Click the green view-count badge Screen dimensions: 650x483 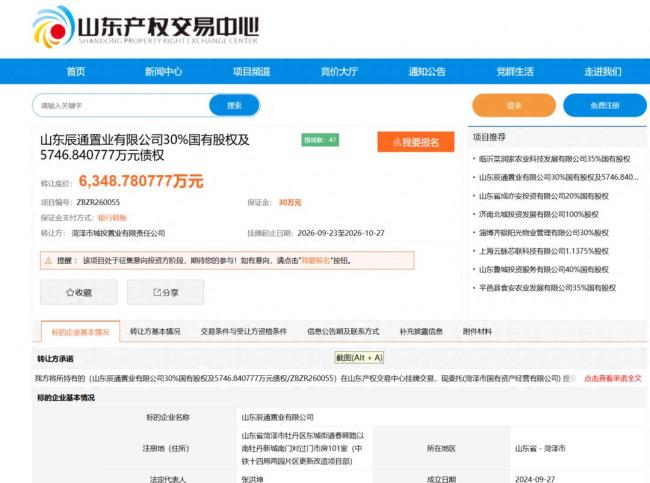(320, 140)
